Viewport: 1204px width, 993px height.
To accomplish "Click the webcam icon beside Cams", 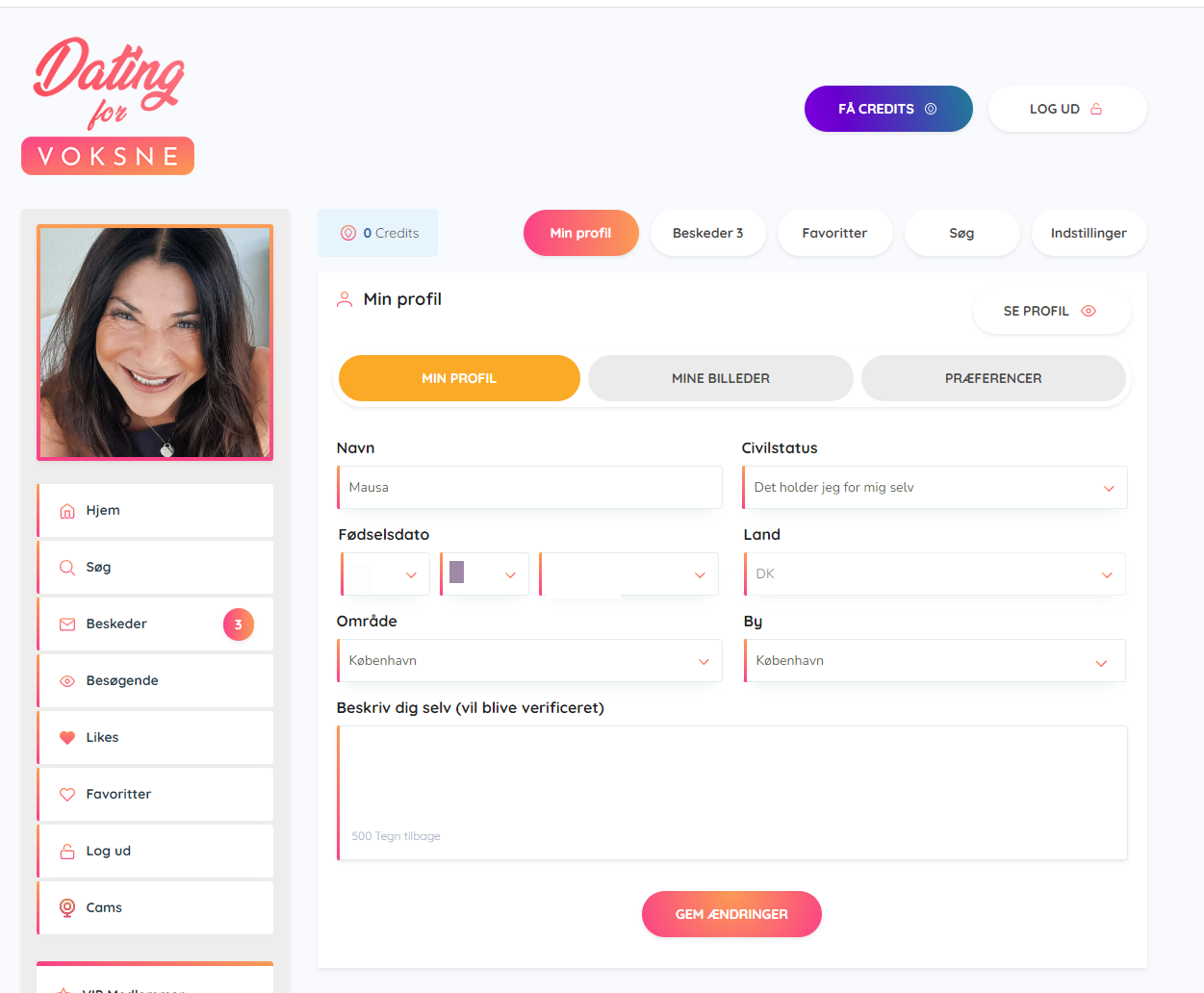I will (67, 907).
